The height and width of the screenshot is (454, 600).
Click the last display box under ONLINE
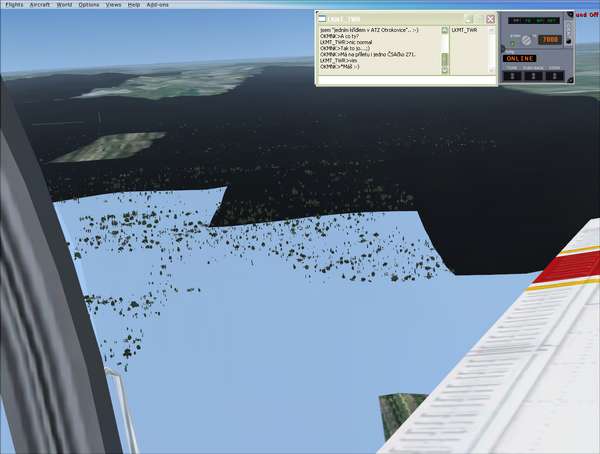coord(554,76)
